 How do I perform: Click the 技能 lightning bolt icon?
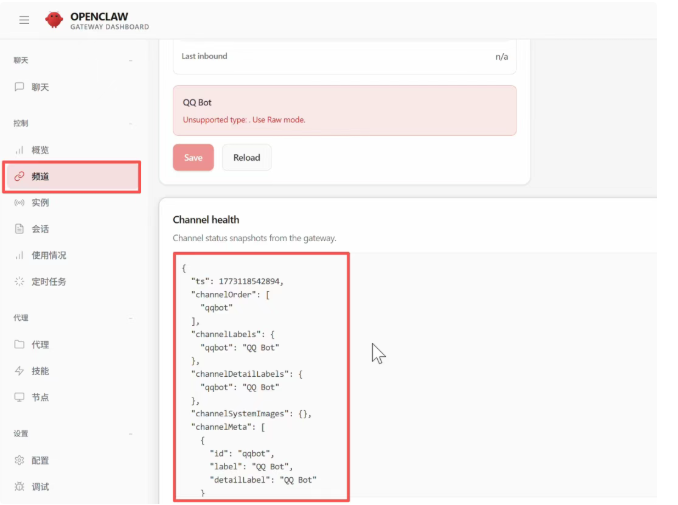[19, 371]
